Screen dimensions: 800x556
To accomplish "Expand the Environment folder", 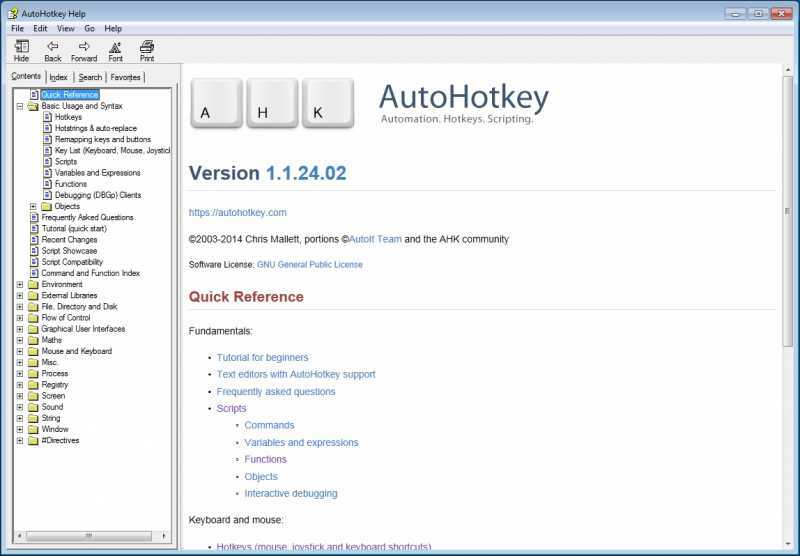I will [20, 285].
